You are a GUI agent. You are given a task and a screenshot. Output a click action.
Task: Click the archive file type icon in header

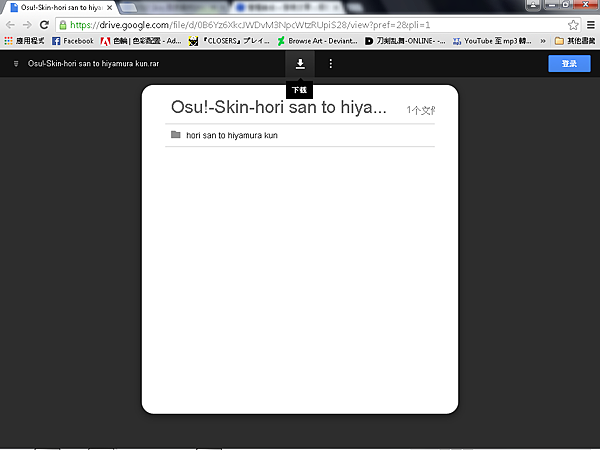pos(16,64)
